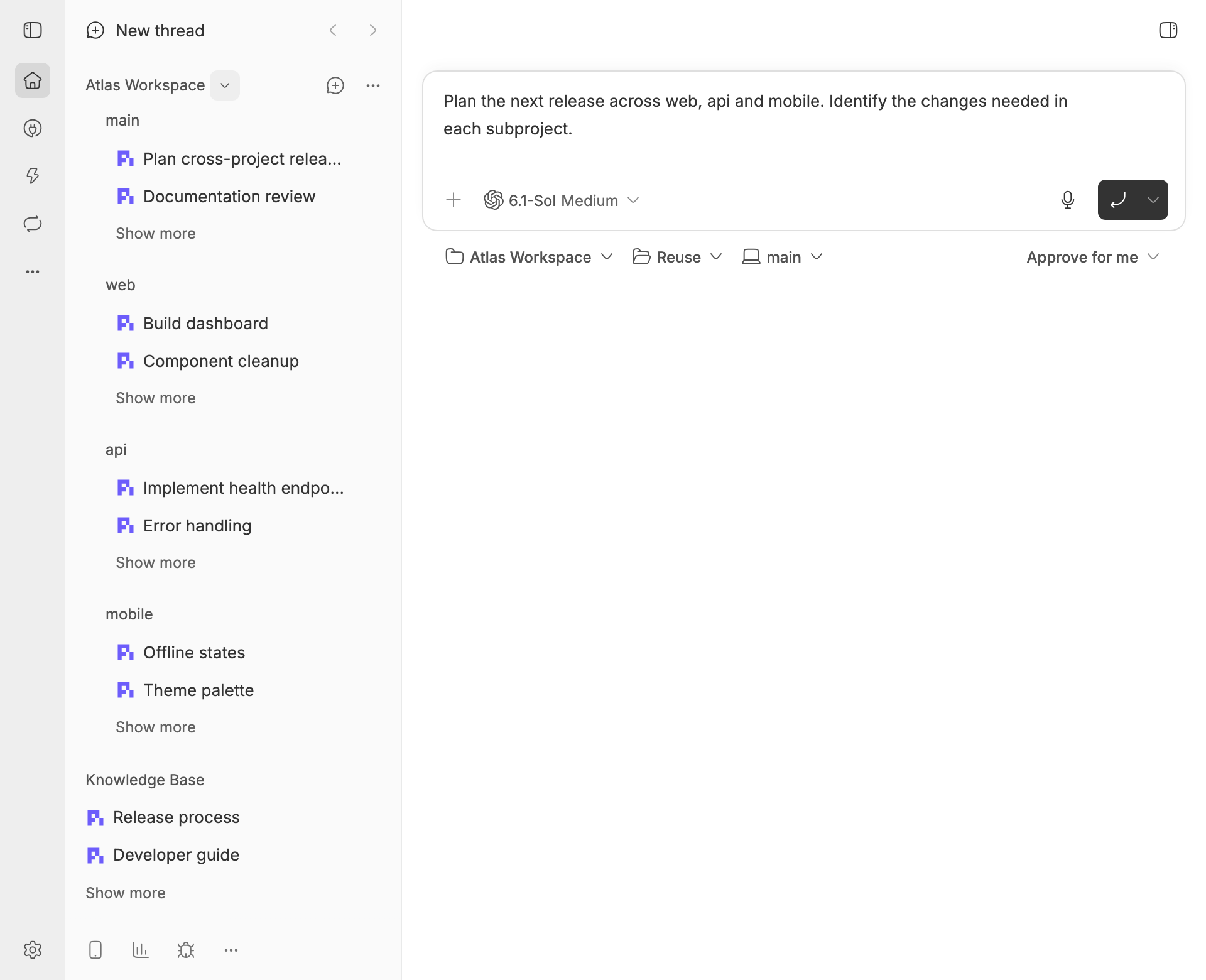Navigate forward with the right arrow
Viewport: 1206px width, 980px height.
pyautogui.click(x=373, y=30)
